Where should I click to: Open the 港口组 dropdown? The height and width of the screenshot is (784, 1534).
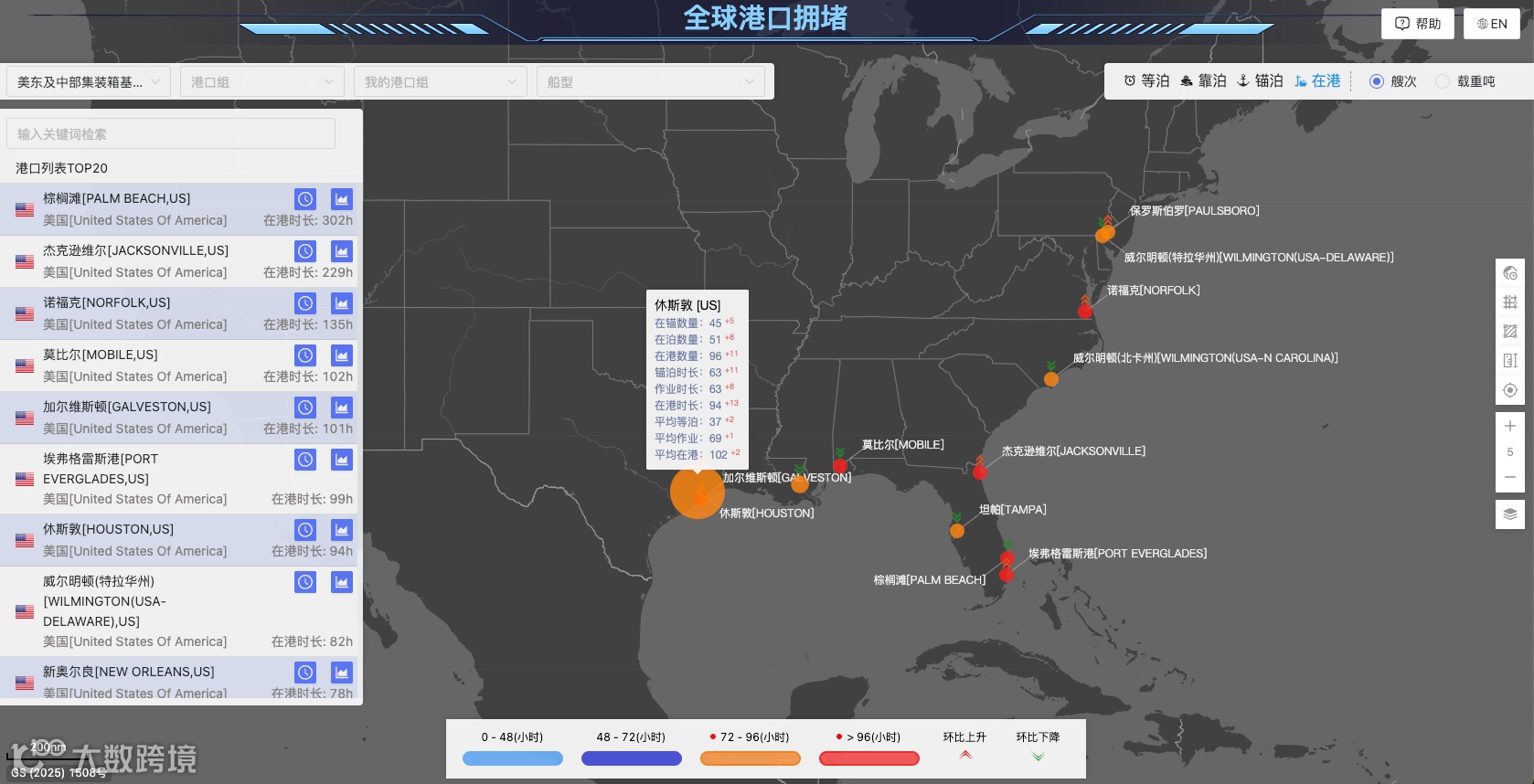coord(262,81)
